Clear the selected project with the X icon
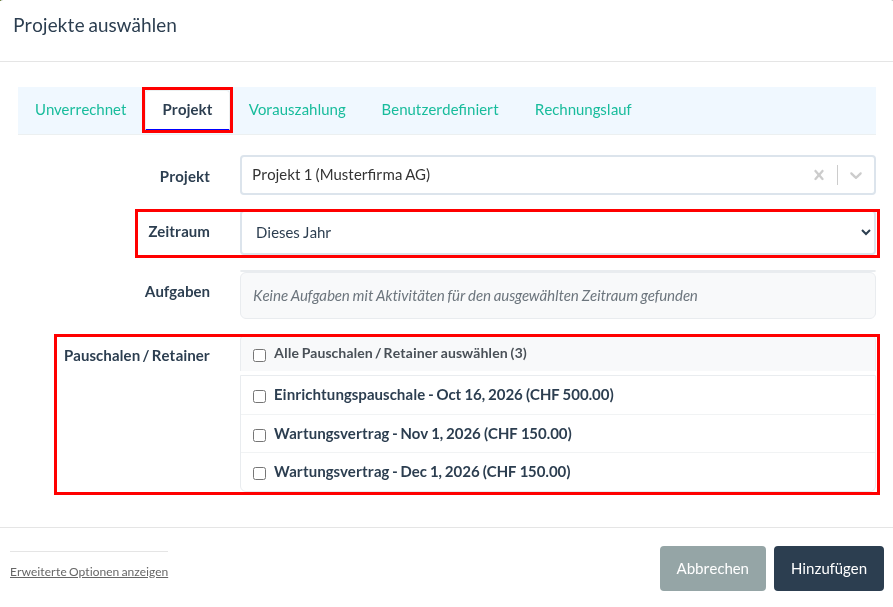Image resolution: width=893 pixels, height=607 pixels. coord(818,175)
